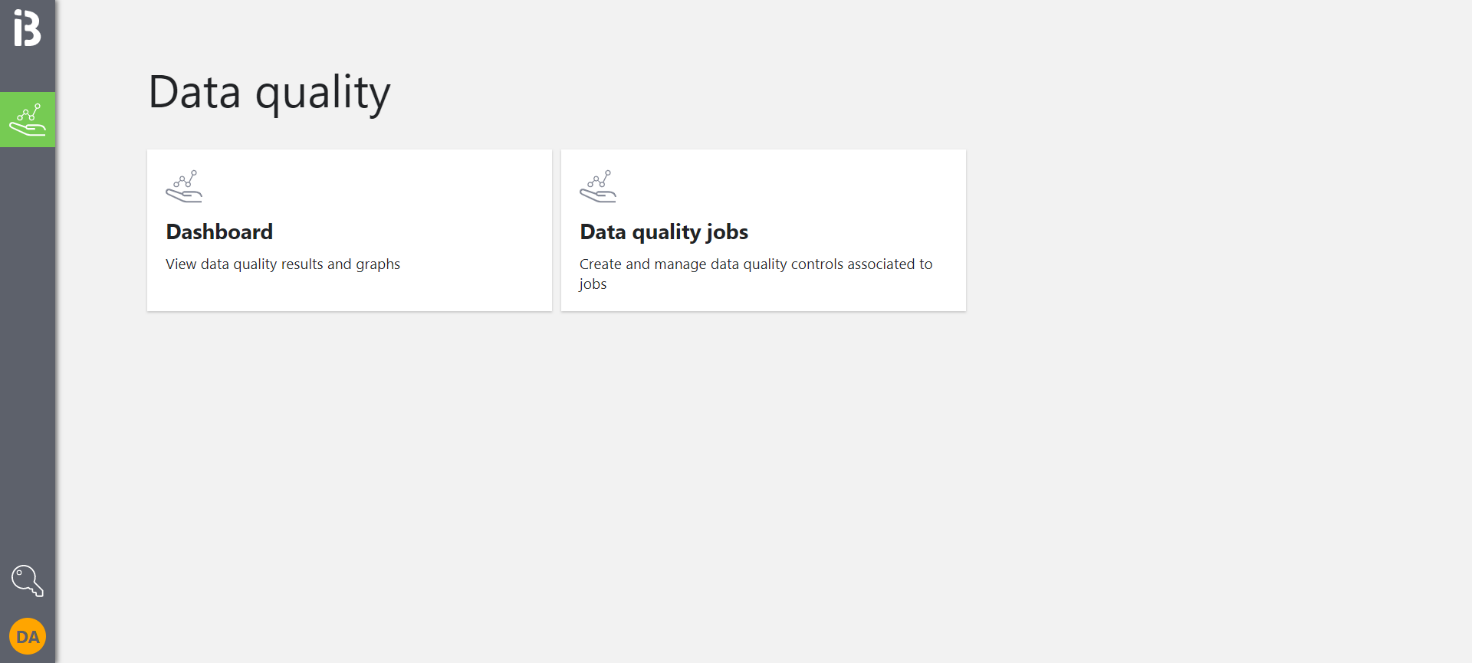Open the DA user avatar menu

click(x=27, y=636)
